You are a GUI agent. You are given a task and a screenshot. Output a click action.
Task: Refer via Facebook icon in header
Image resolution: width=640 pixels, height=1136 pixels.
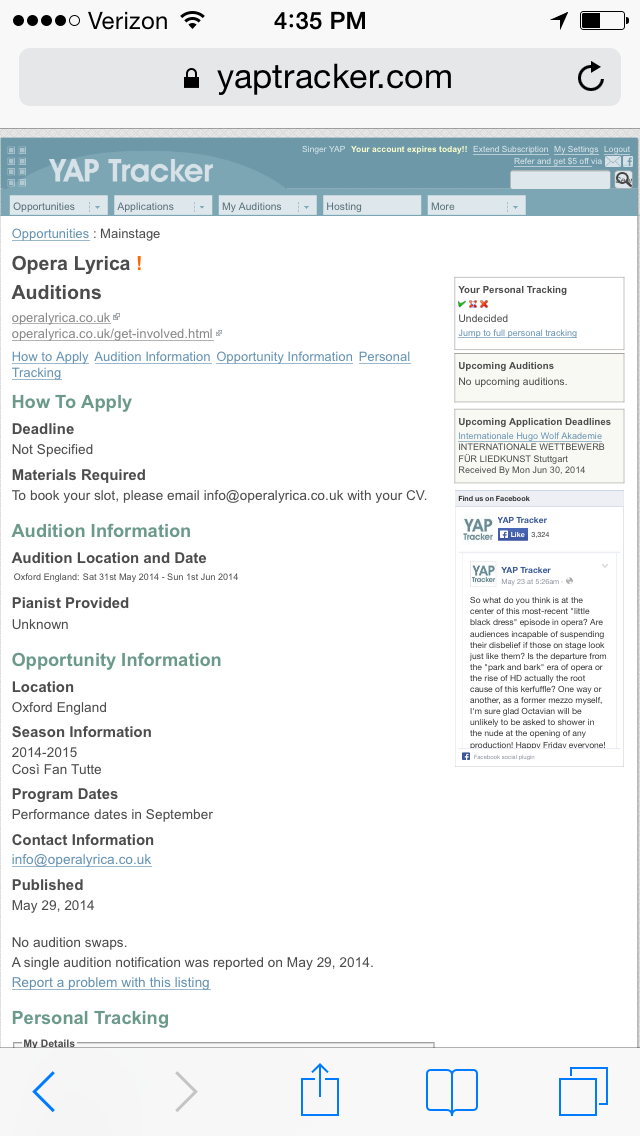628,162
